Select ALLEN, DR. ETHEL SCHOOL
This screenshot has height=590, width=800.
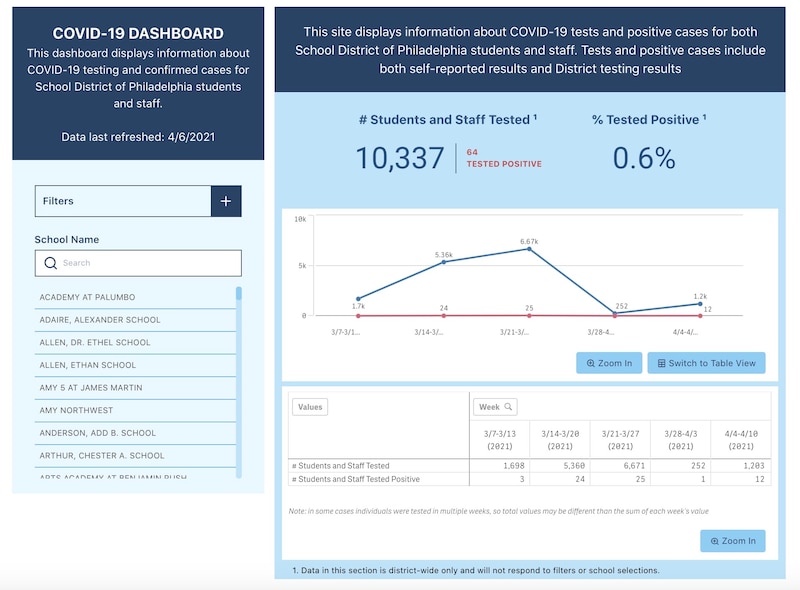pos(94,342)
